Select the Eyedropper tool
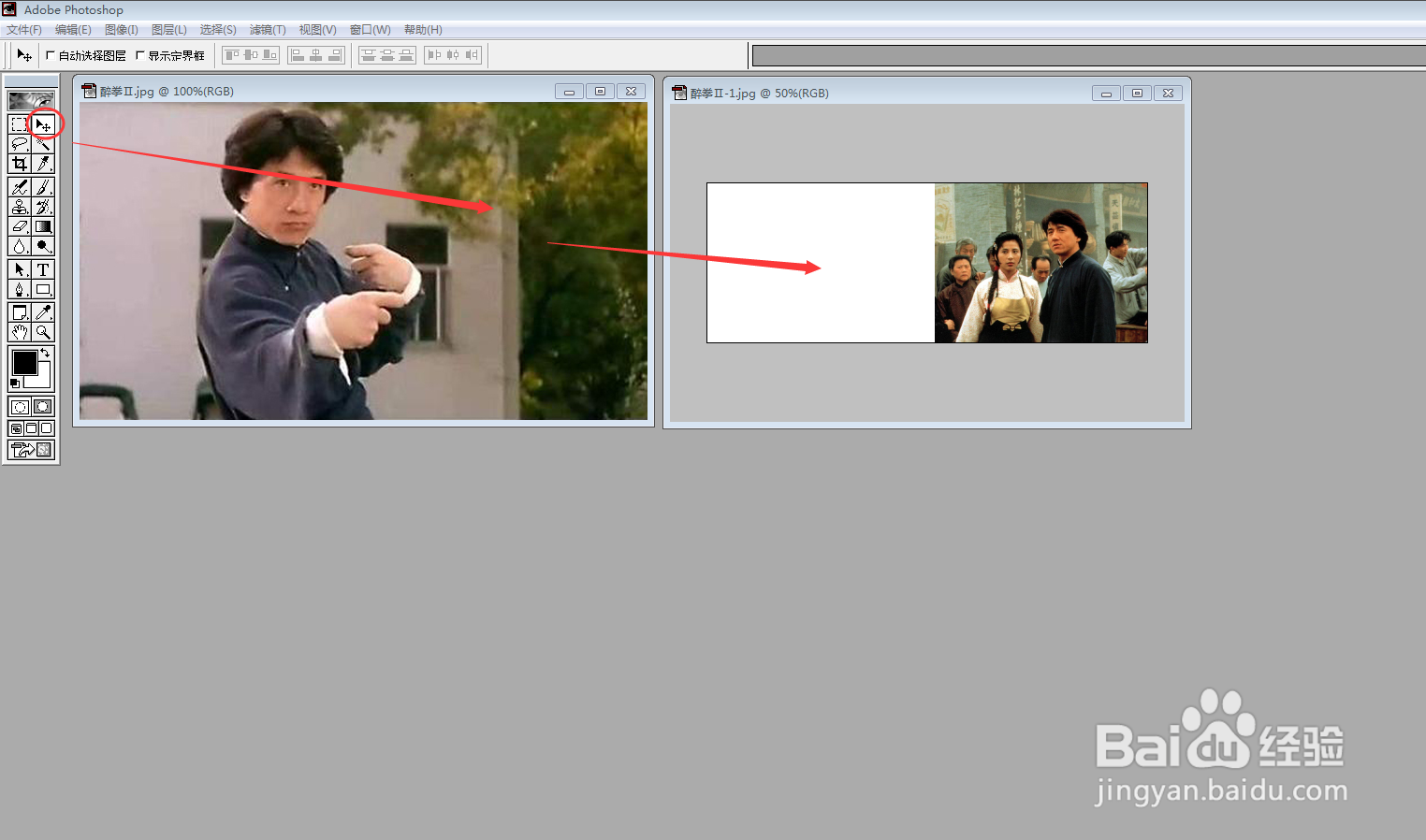 click(x=43, y=312)
